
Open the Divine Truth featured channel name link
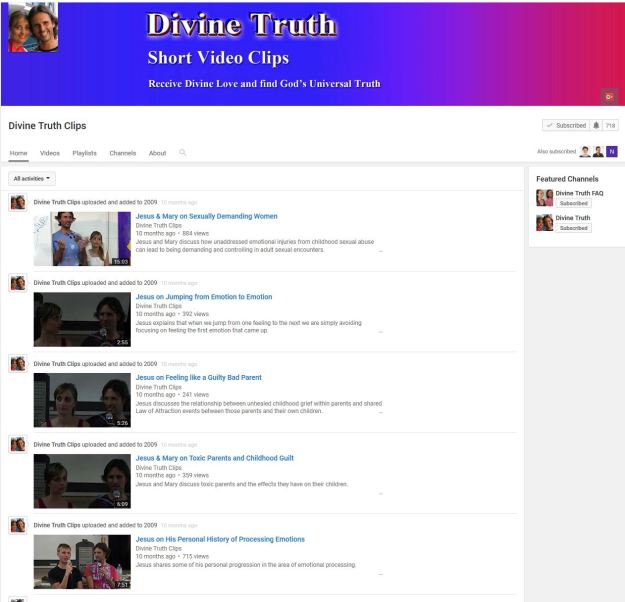pyautogui.click(x=573, y=218)
